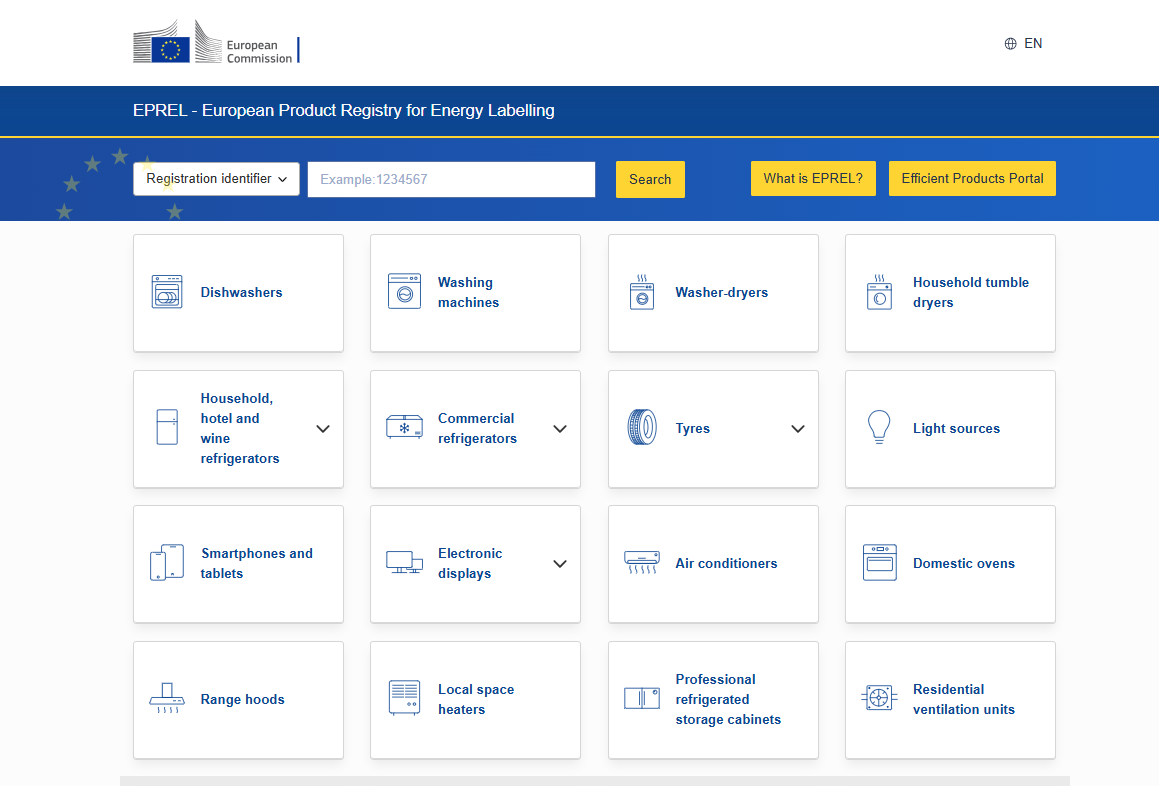Click the Commercial refrigerators label text

tap(477, 428)
